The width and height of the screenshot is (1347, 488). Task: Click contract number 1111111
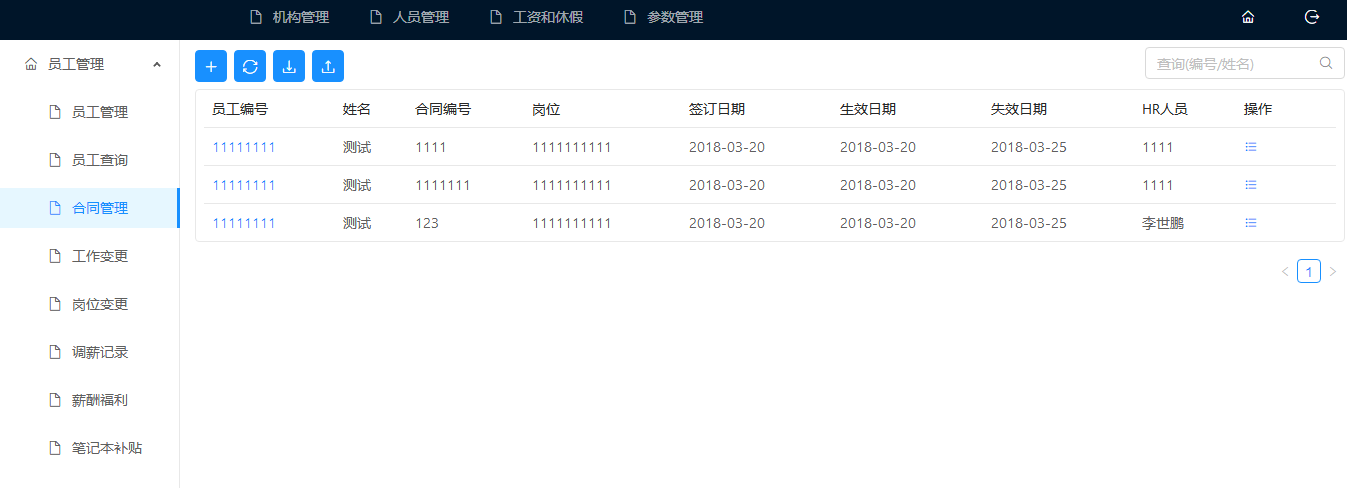[x=442, y=185]
